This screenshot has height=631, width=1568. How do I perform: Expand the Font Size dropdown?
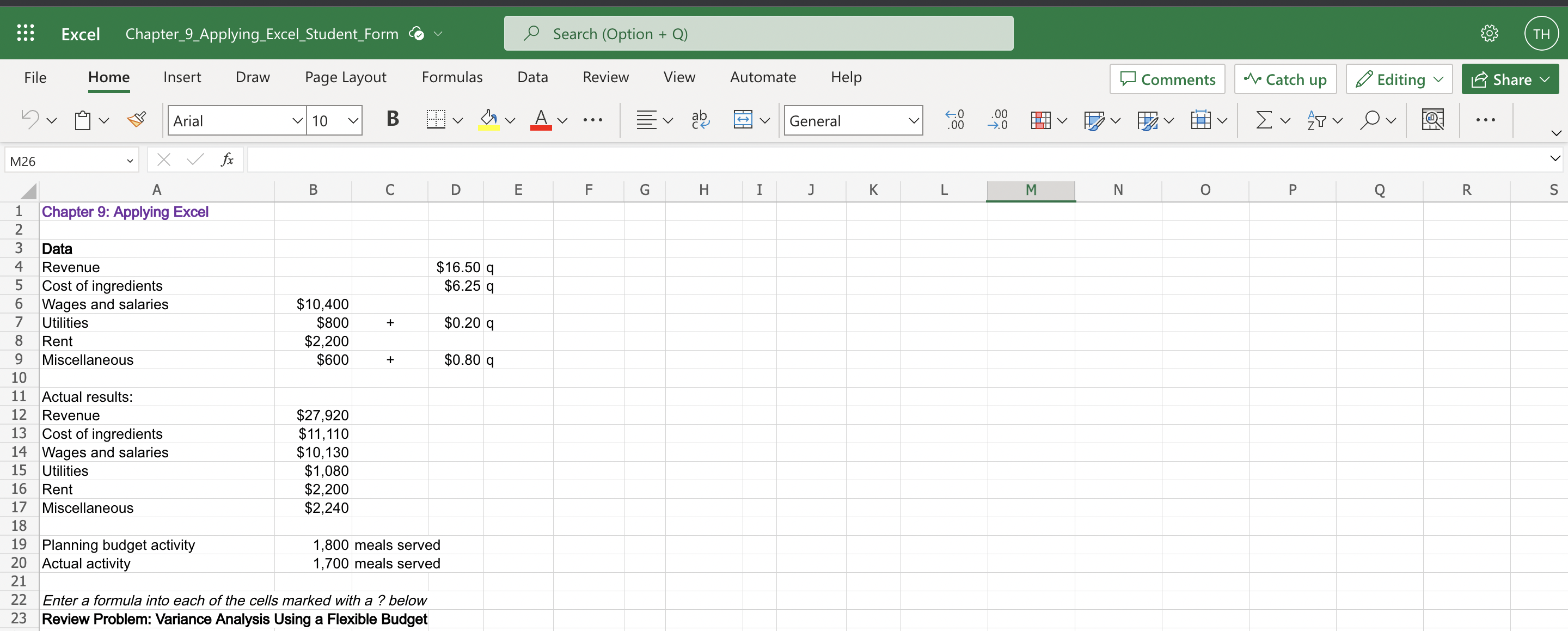[352, 120]
